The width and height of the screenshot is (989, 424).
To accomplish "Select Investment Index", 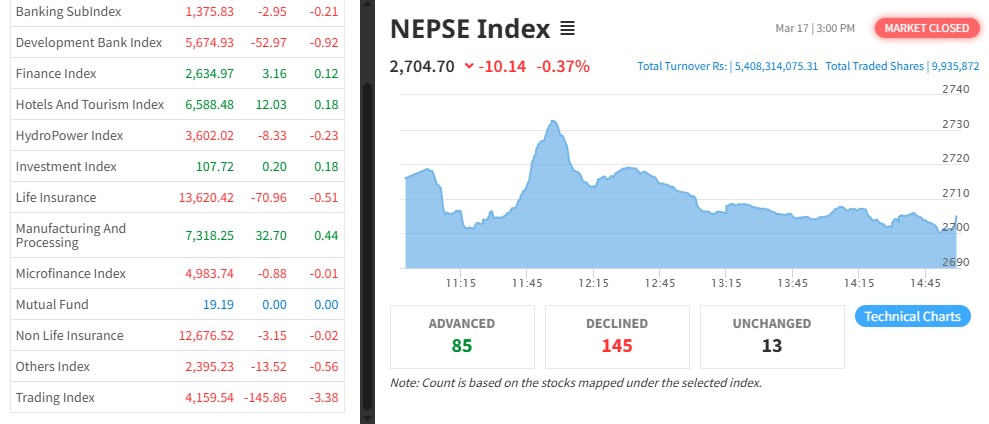I will (x=66, y=166).
